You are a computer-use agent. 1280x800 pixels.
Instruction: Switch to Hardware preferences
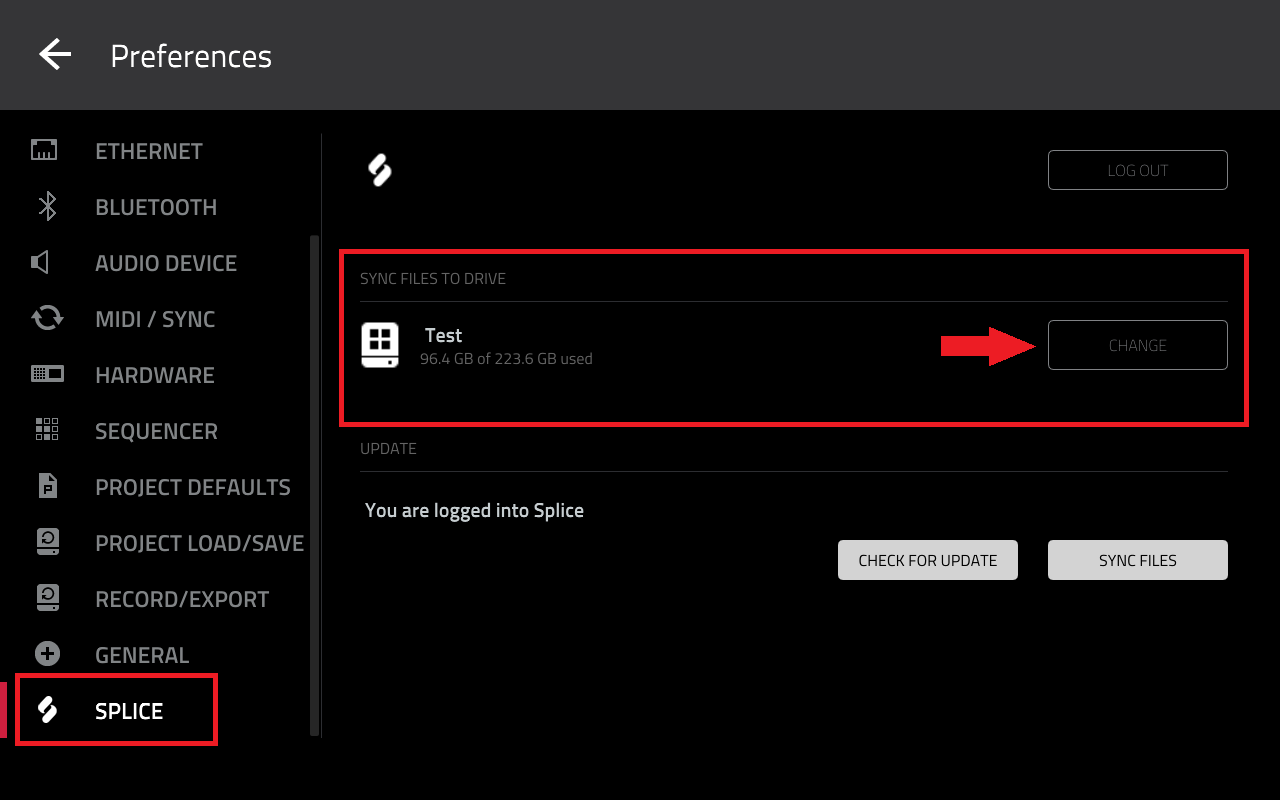(x=155, y=375)
